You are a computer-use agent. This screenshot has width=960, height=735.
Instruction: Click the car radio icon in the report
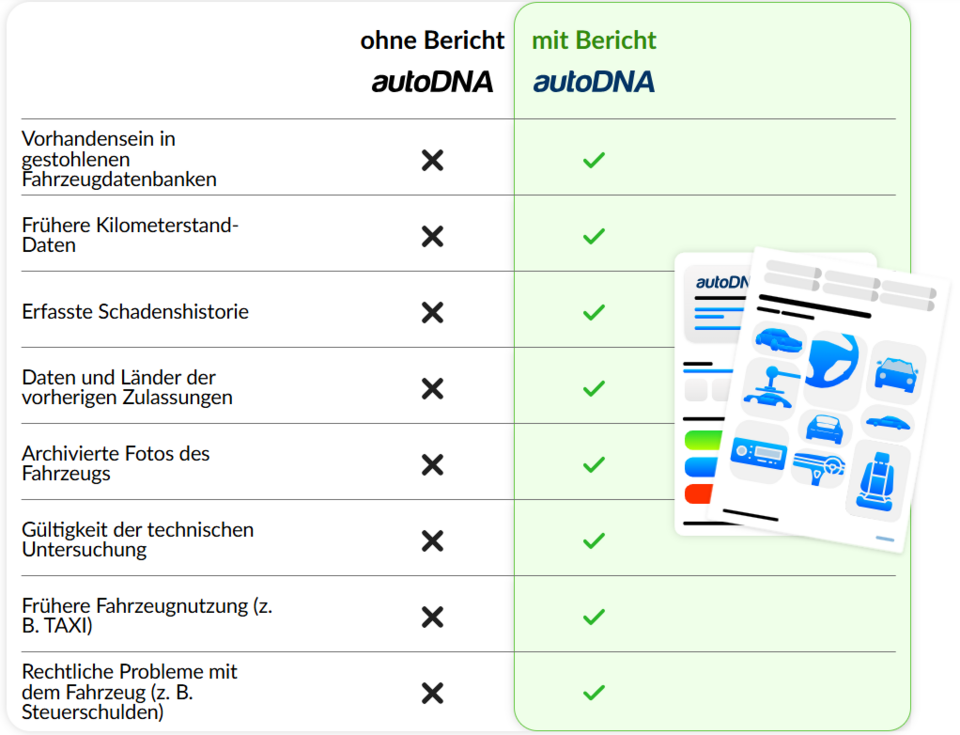tap(759, 454)
